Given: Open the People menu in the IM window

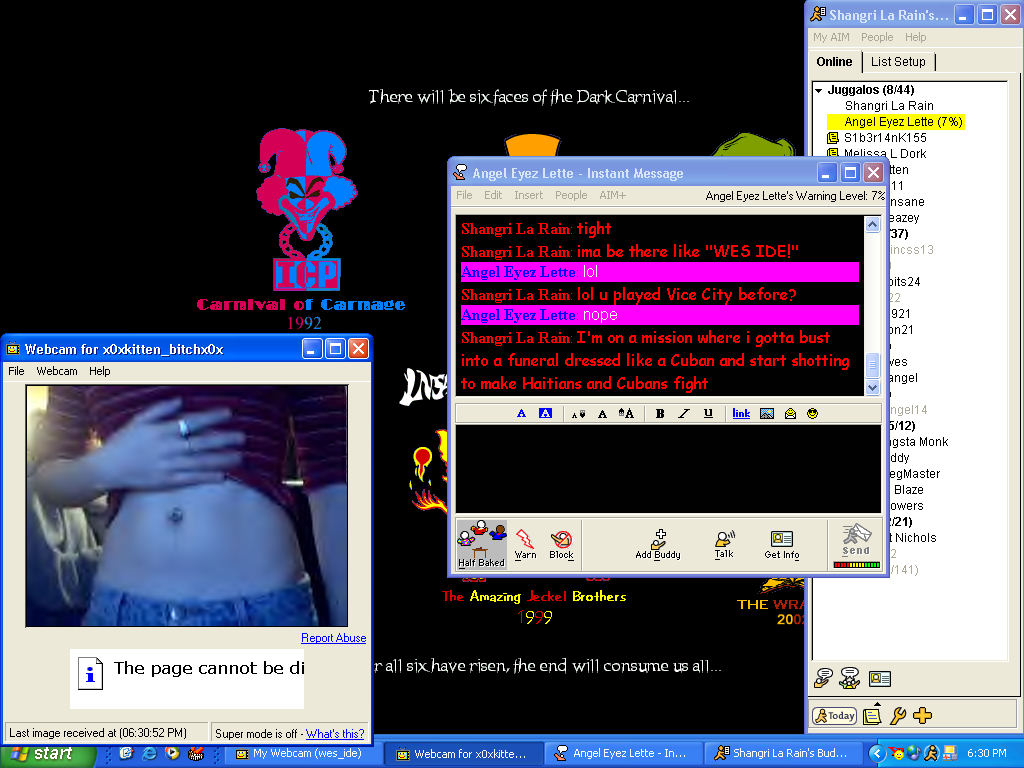Looking at the screenshot, I should click(x=571, y=195).
